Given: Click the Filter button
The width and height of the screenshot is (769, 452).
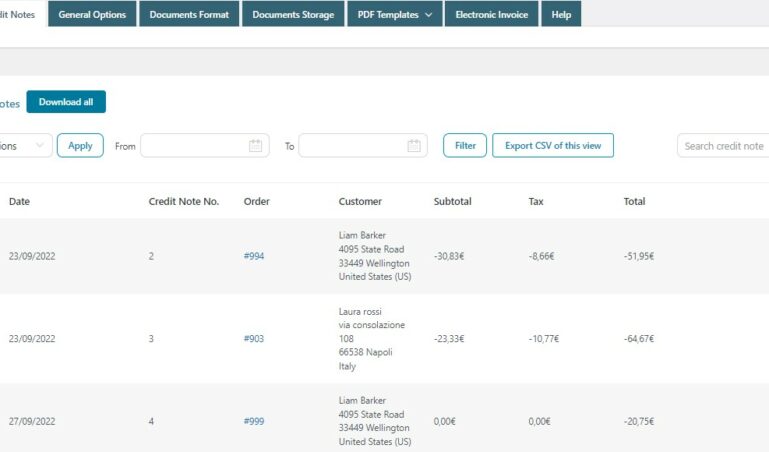Looking at the screenshot, I should pyautogui.click(x=465, y=146).
